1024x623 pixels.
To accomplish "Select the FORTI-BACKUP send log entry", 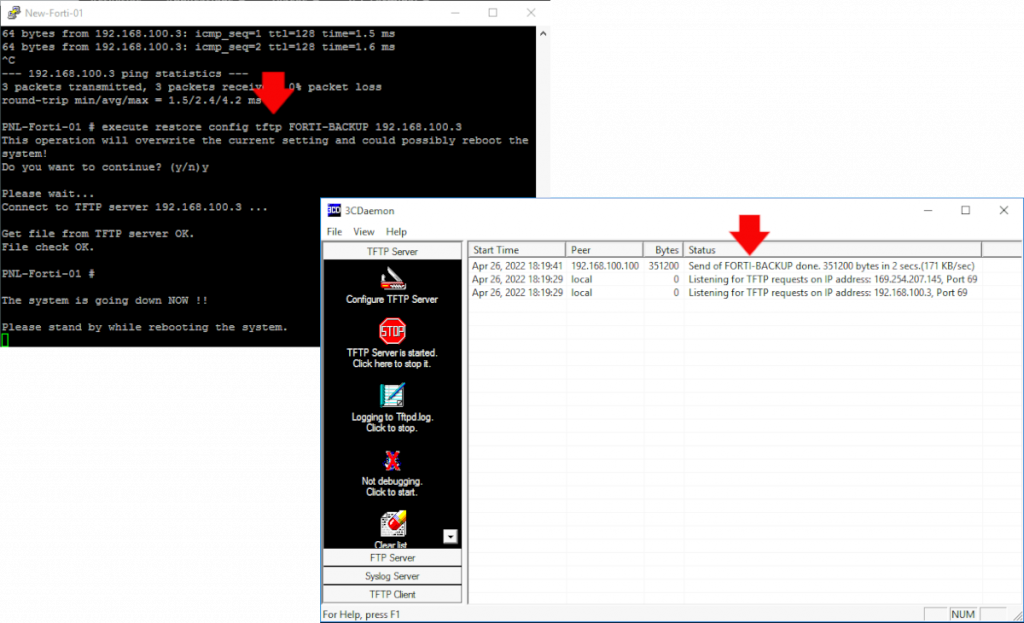I will pos(700,265).
